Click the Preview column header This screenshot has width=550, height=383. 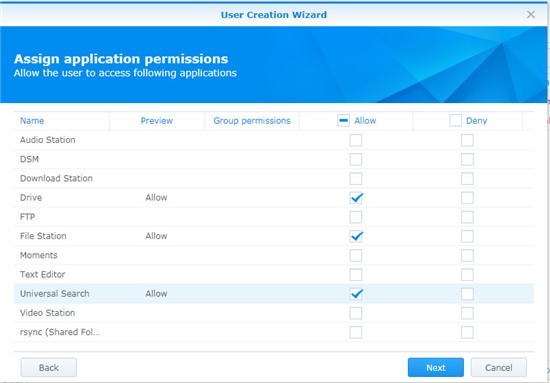tap(156, 121)
